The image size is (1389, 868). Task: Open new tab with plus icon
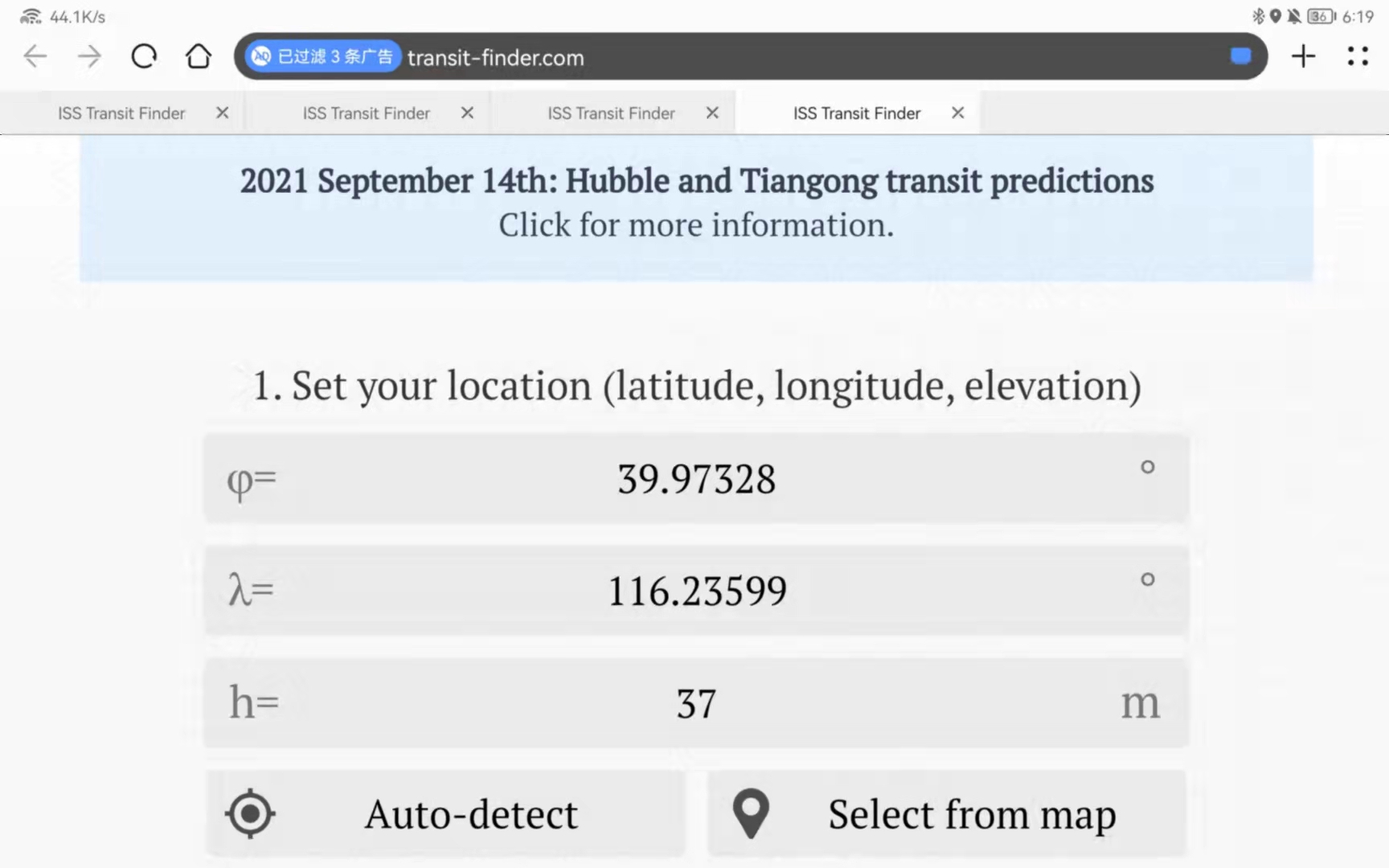[1303, 56]
